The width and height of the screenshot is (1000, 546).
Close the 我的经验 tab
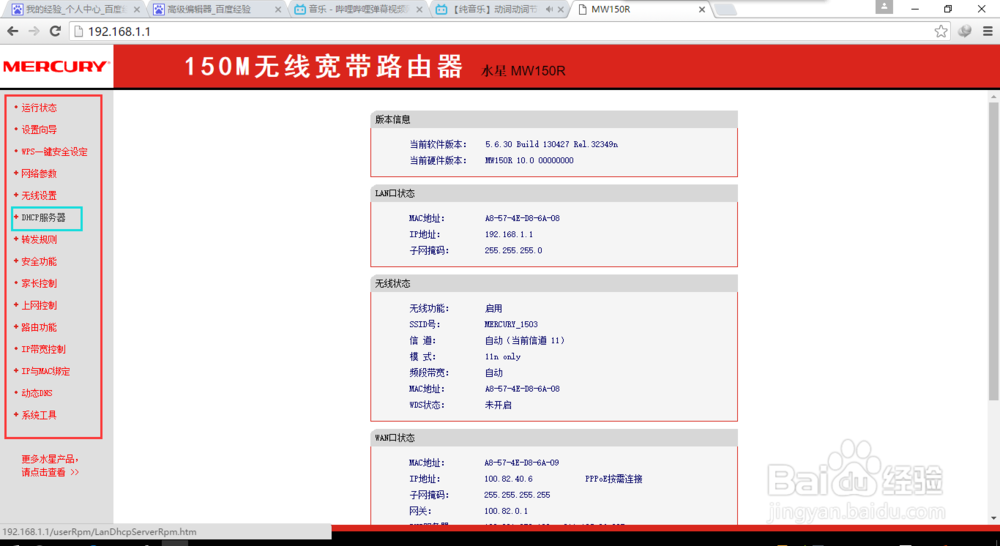coord(136,10)
